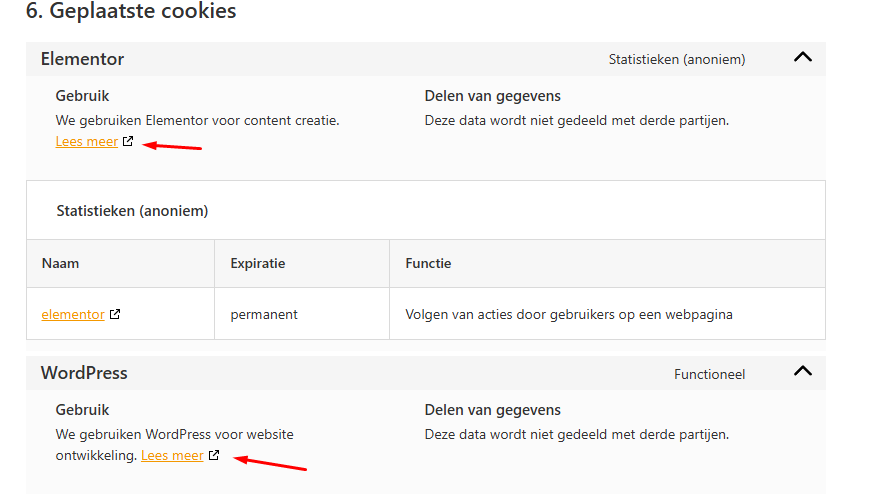Open the elementor cookie name link
The height and width of the screenshot is (494, 879).
coord(73,315)
